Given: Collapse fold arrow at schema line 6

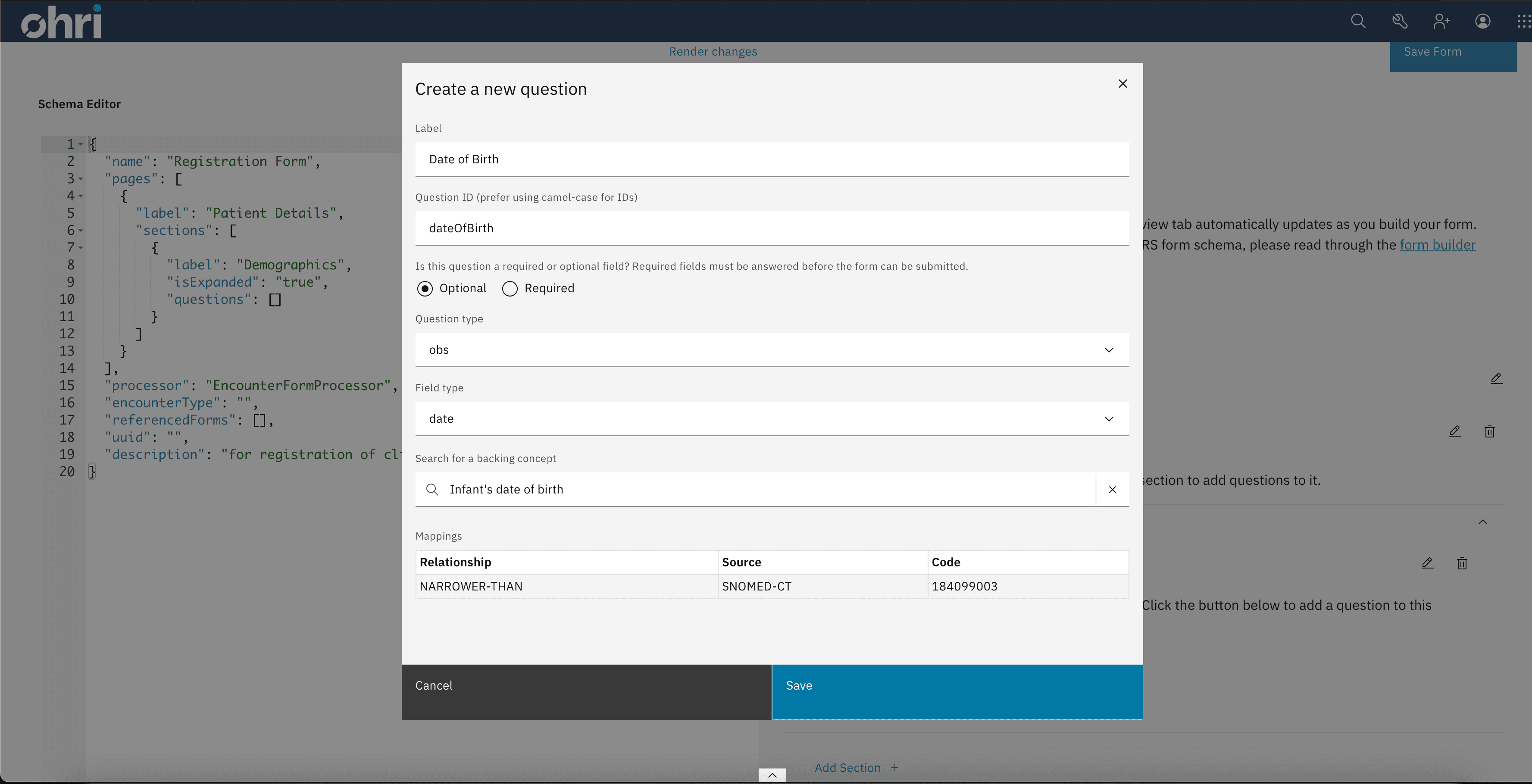Looking at the screenshot, I should point(81,230).
